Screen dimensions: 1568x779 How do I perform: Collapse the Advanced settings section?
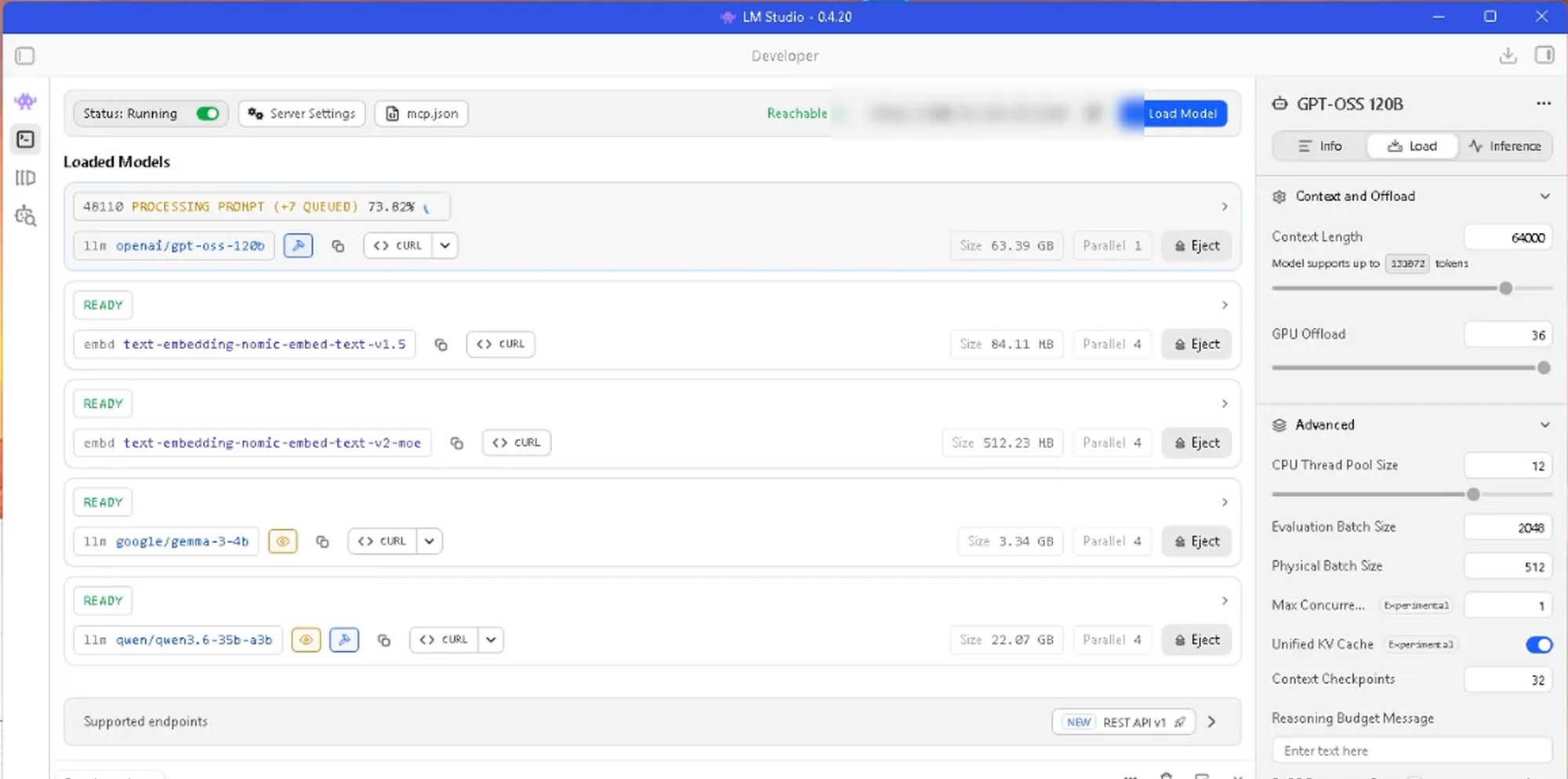1544,424
